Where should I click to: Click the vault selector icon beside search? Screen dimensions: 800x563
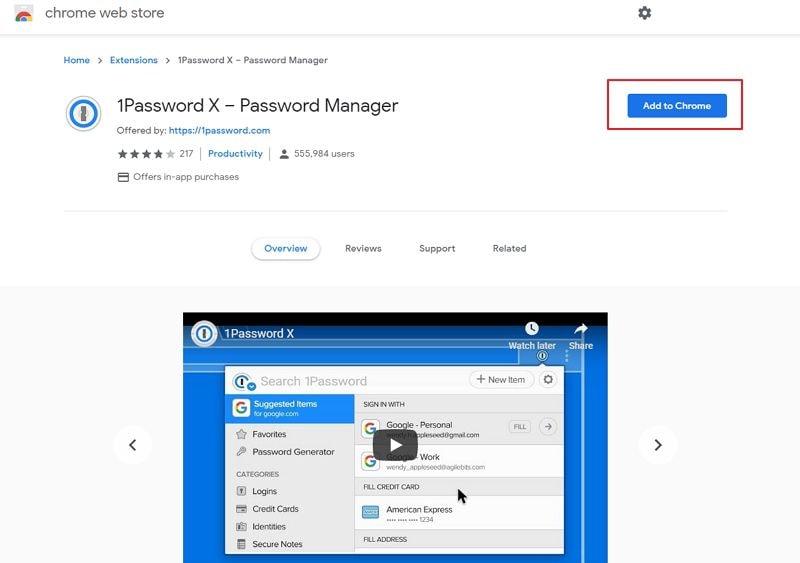(242, 382)
